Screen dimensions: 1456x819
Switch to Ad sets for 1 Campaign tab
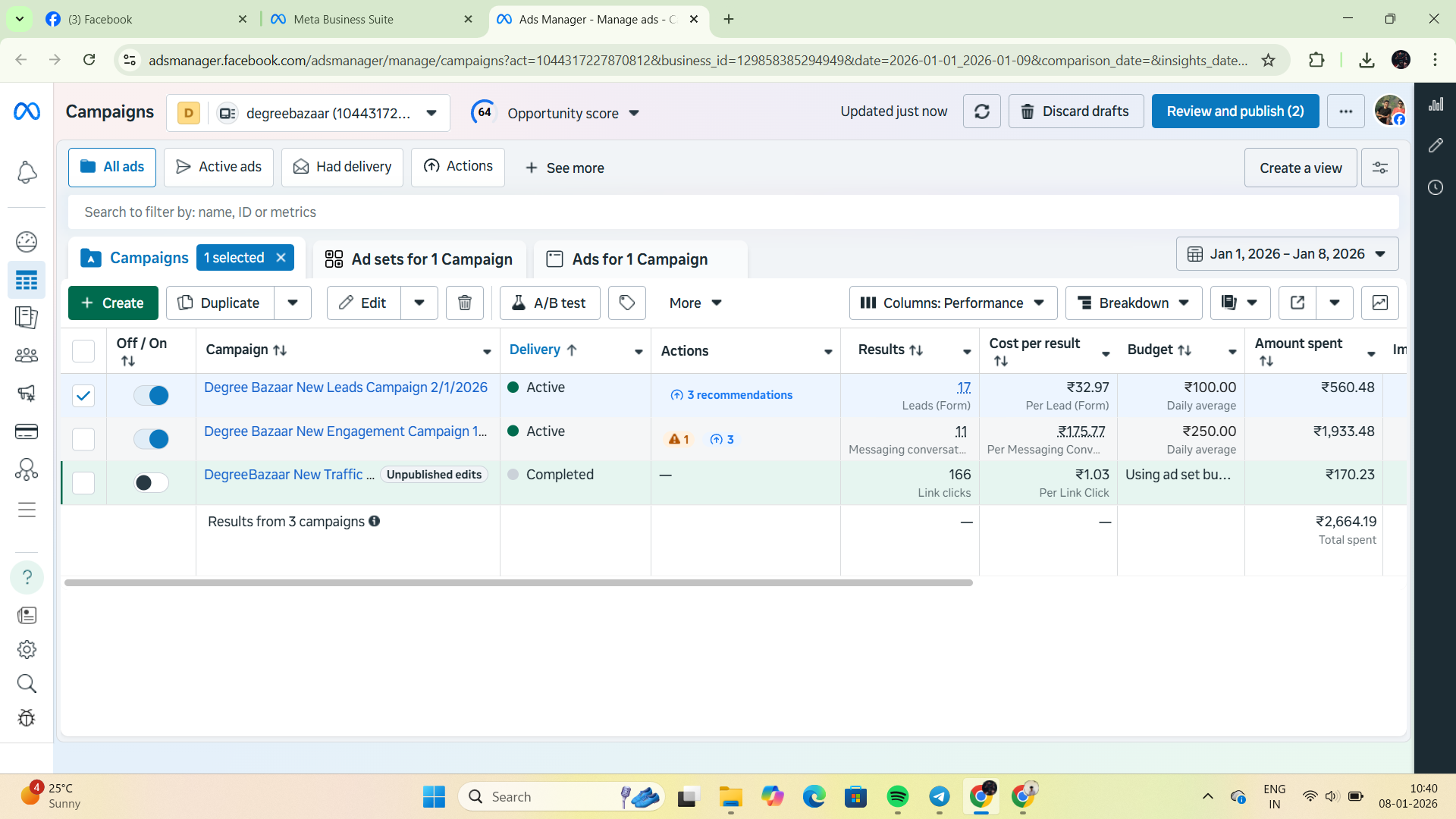tap(419, 259)
